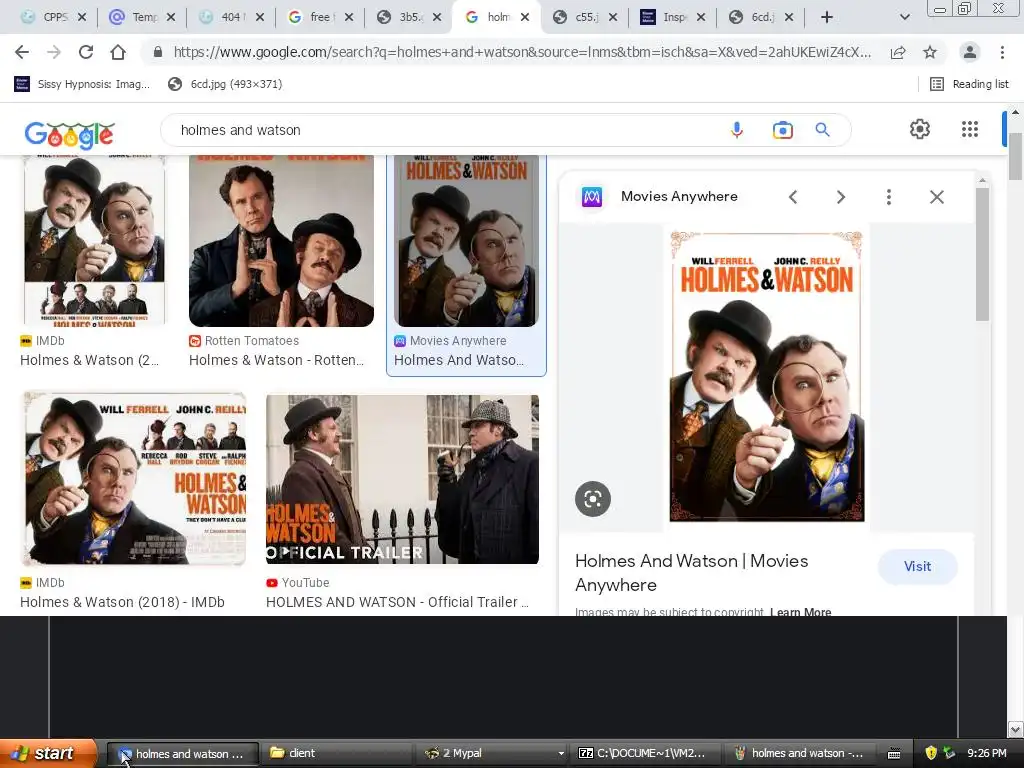Click the Google holiday logo

point(69,135)
